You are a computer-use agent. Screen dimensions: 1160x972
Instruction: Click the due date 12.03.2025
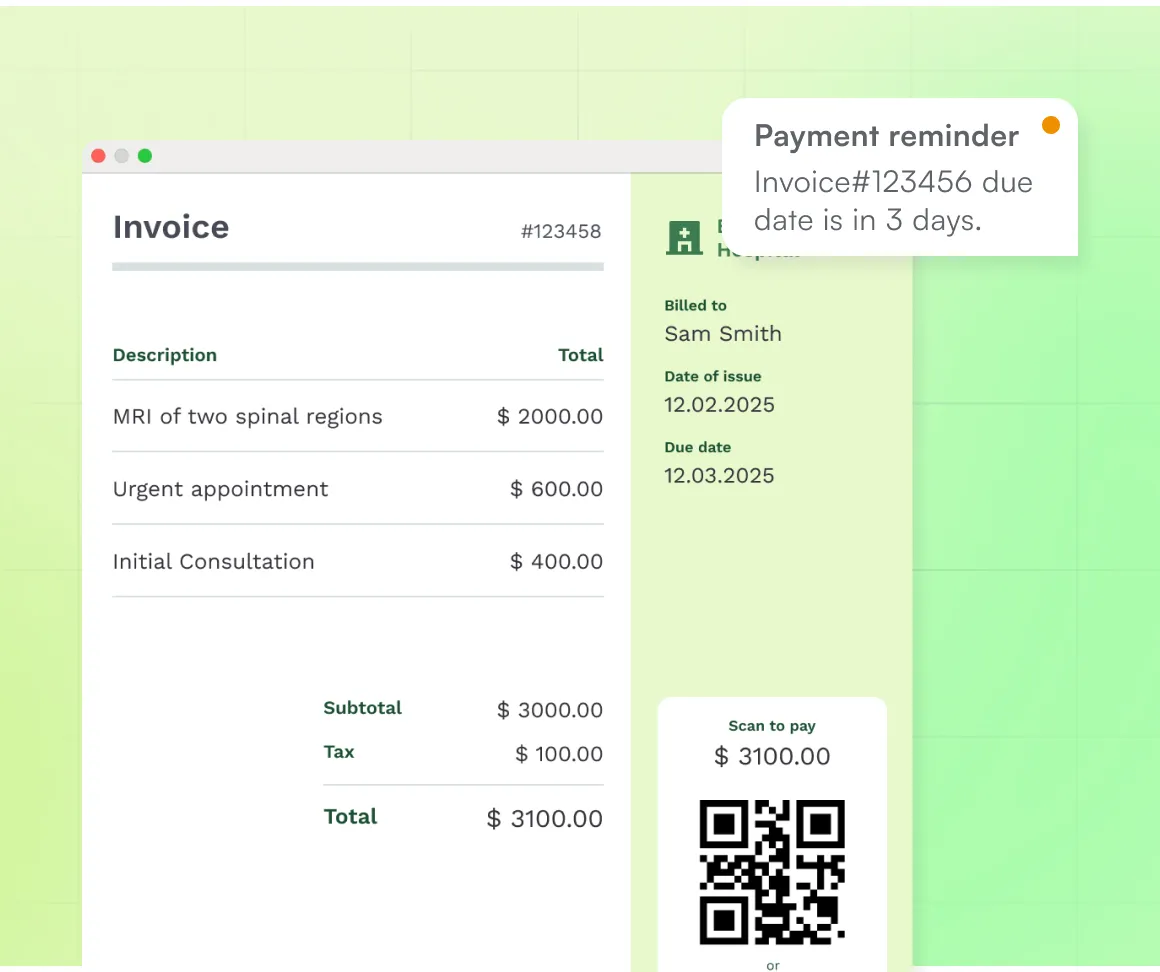719,476
